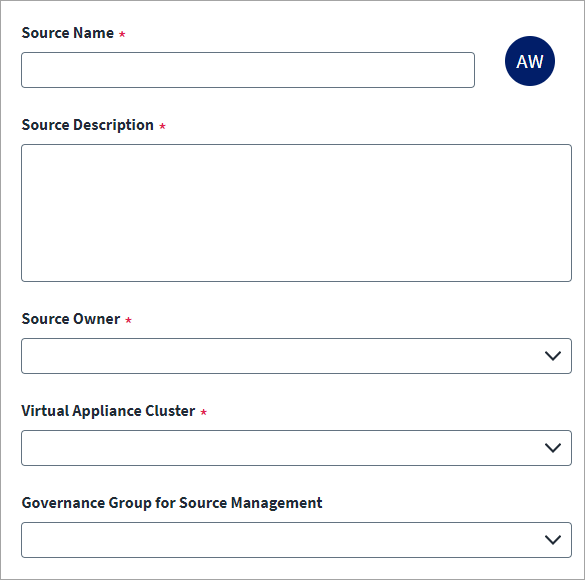The image size is (585, 580).
Task: Click the asterisk beside Virtual Appliance Cluster
Action: click(203, 412)
